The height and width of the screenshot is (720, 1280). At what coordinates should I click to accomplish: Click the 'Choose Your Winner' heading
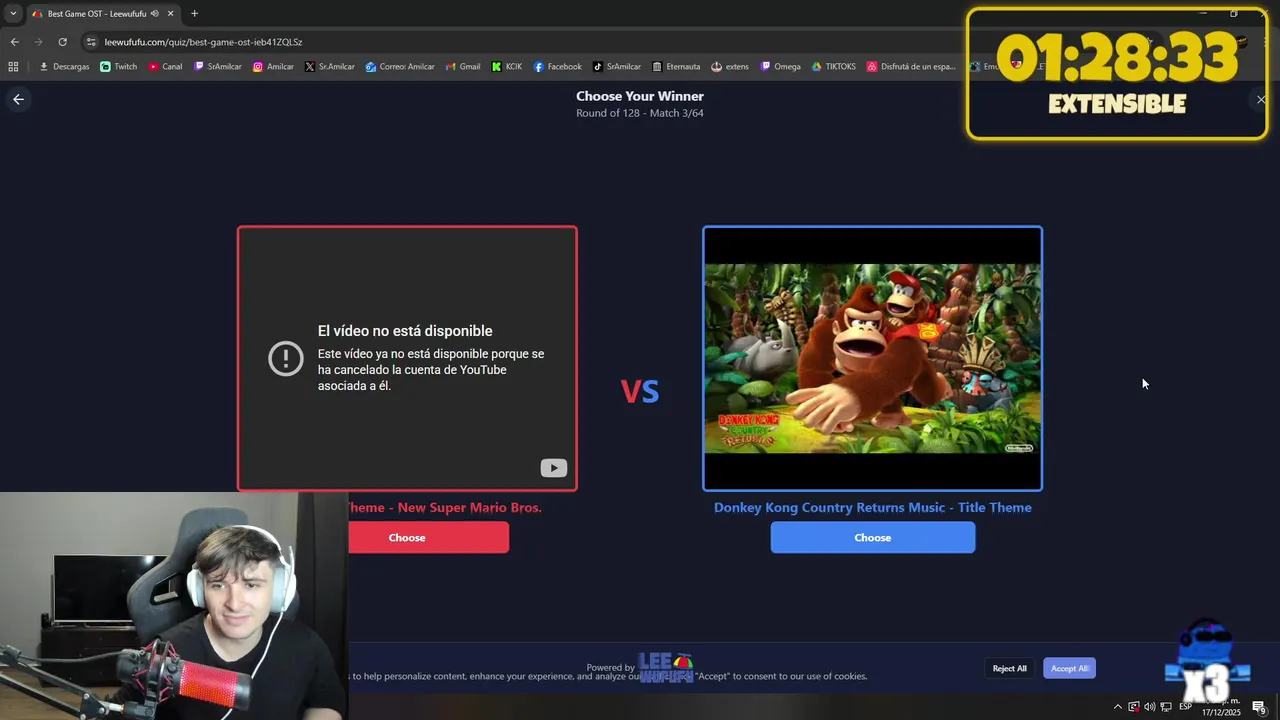(640, 96)
